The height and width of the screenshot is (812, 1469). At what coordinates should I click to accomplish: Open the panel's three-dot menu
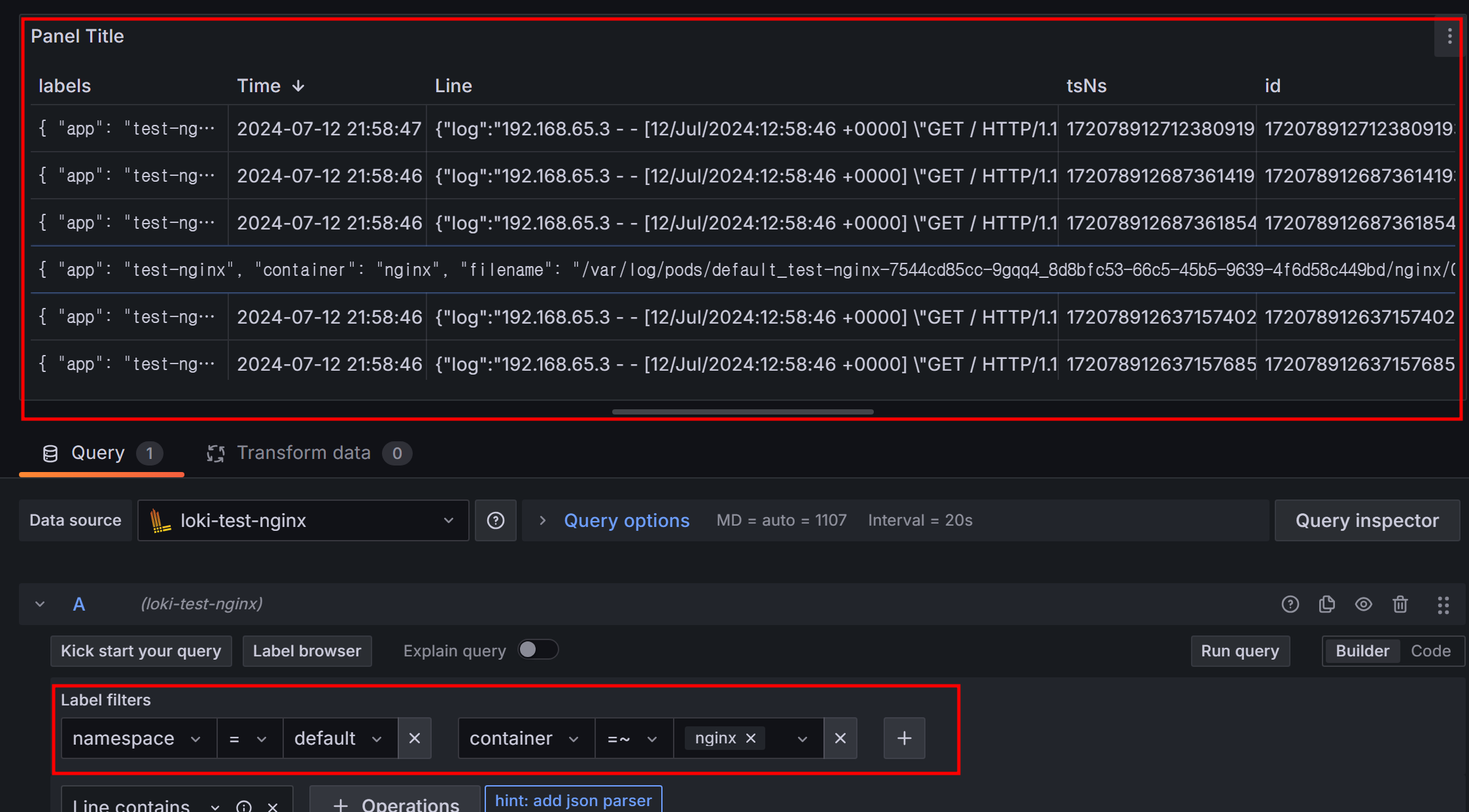(x=1449, y=36)
